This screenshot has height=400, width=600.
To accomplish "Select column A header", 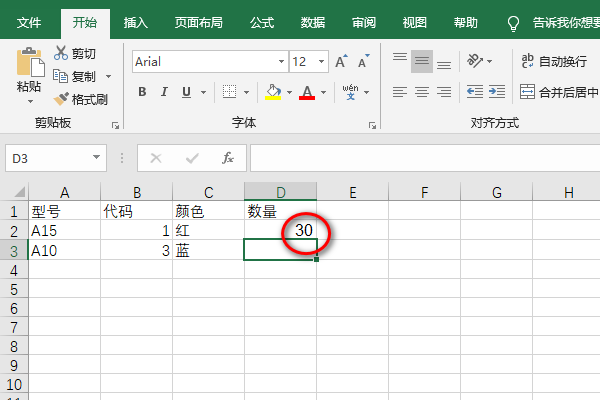I will [64, 191].
